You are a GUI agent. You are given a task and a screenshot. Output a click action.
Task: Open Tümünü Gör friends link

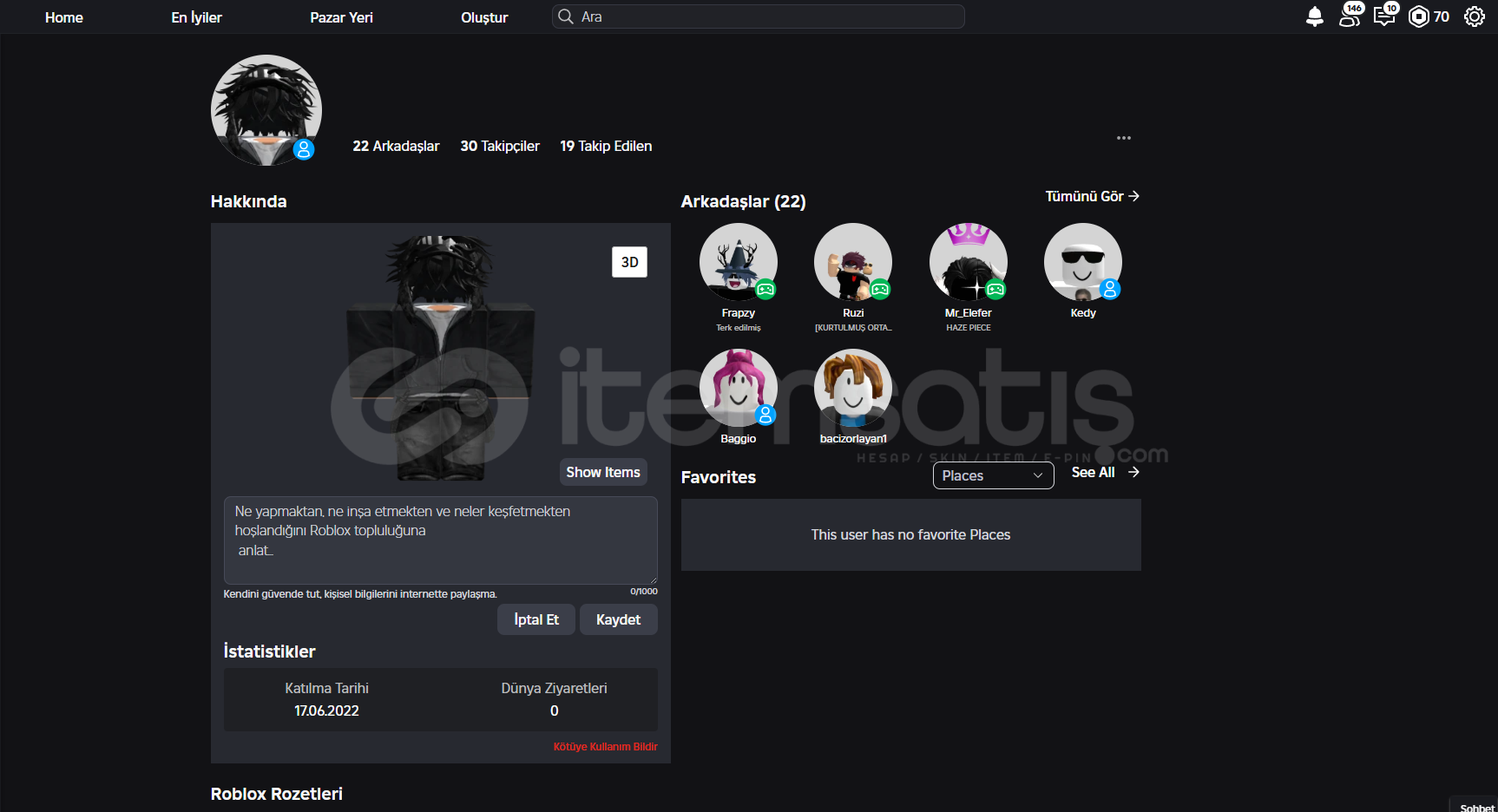pos(1092,196)
